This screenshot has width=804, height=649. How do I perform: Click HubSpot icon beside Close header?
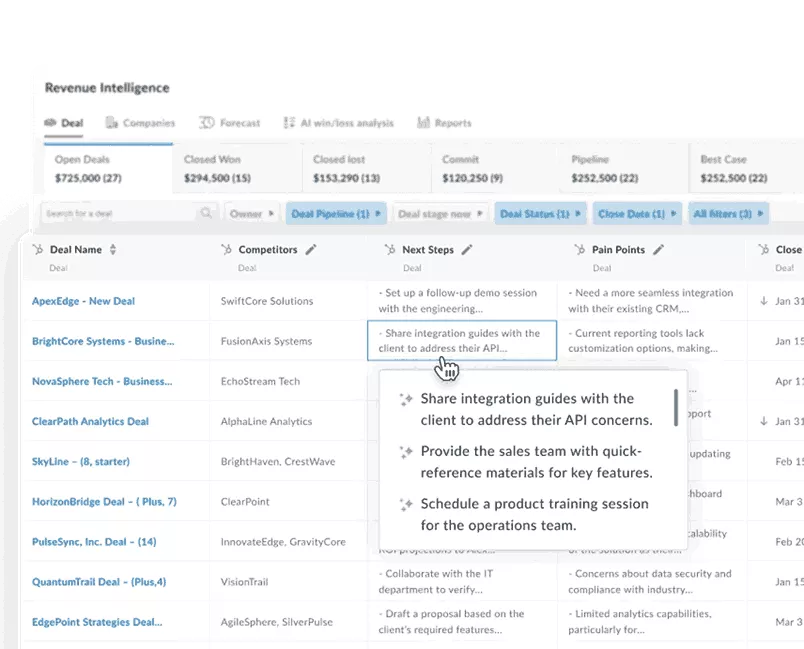pos(764,250)
